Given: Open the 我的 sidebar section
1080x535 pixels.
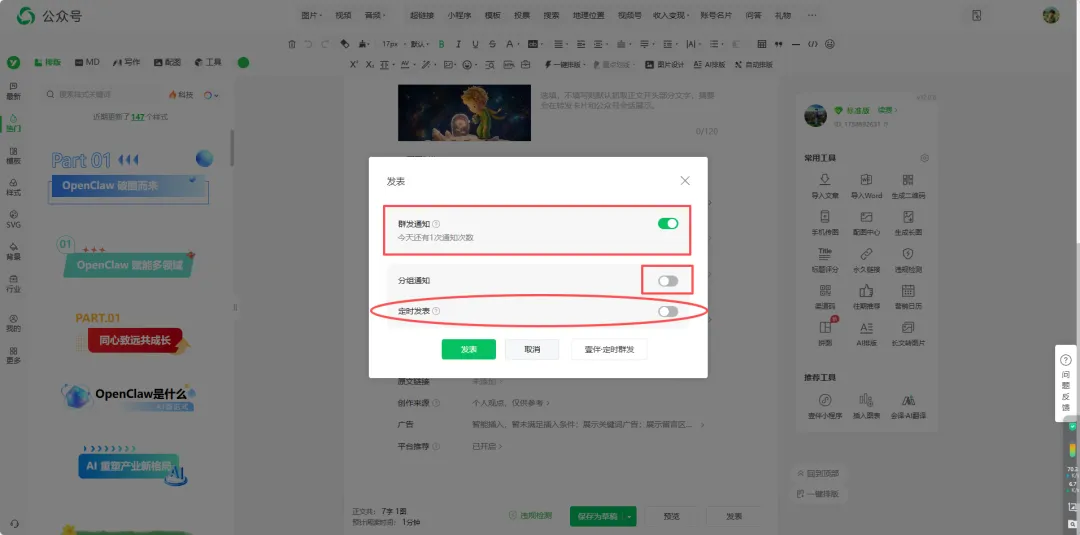Looking at the screenshot, I should click(x=14, y=324).
